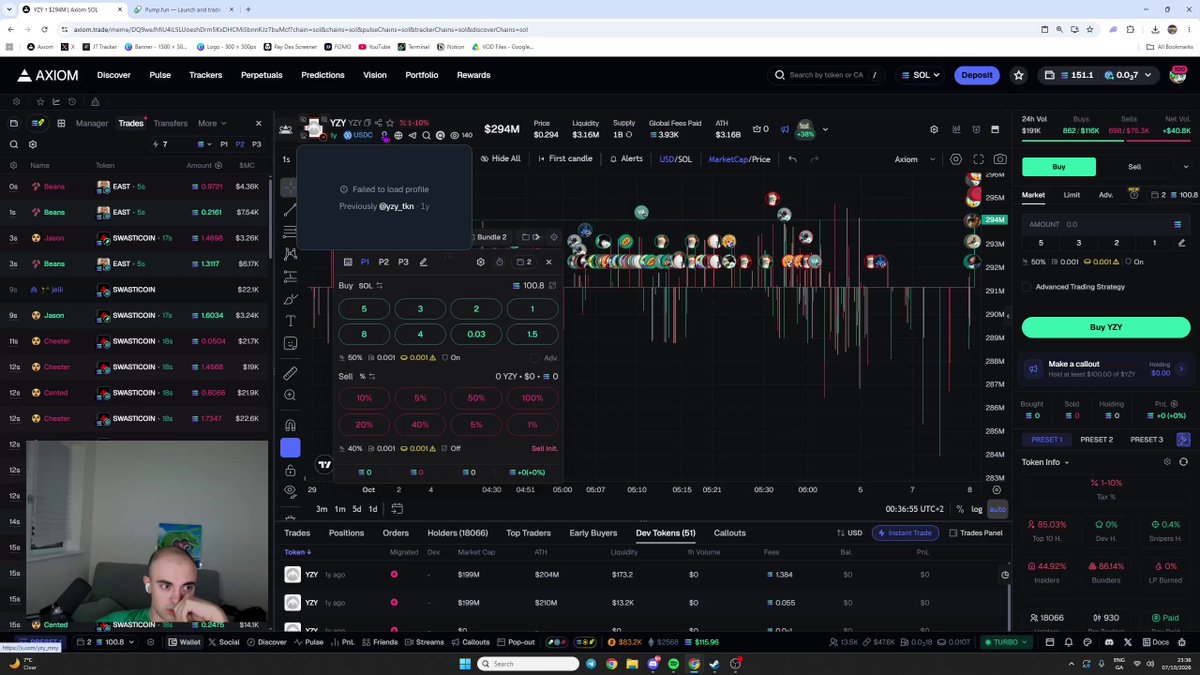Open the Axiom chart source dropdown
The height and width of the screenshot is (675, 1200).
(x=915, y=159)
